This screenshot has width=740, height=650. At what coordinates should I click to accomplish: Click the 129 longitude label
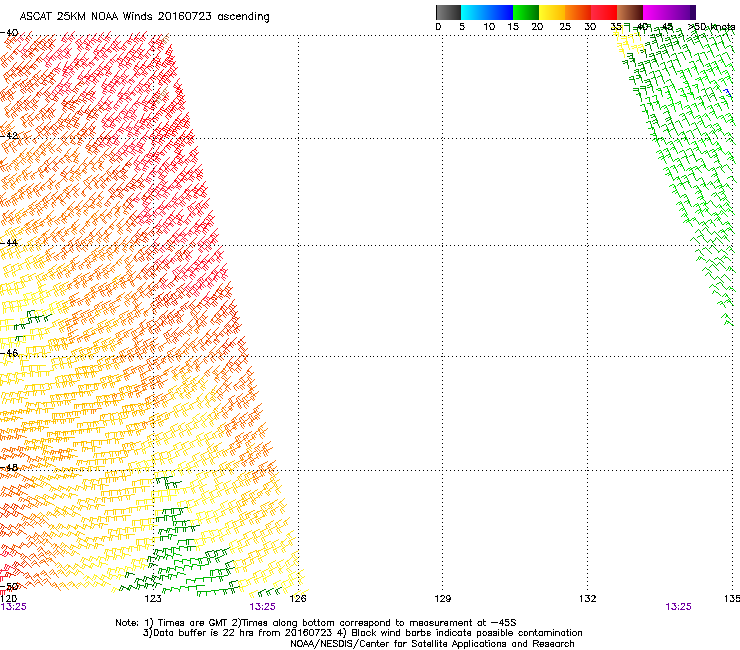click(x=443, y=599)
